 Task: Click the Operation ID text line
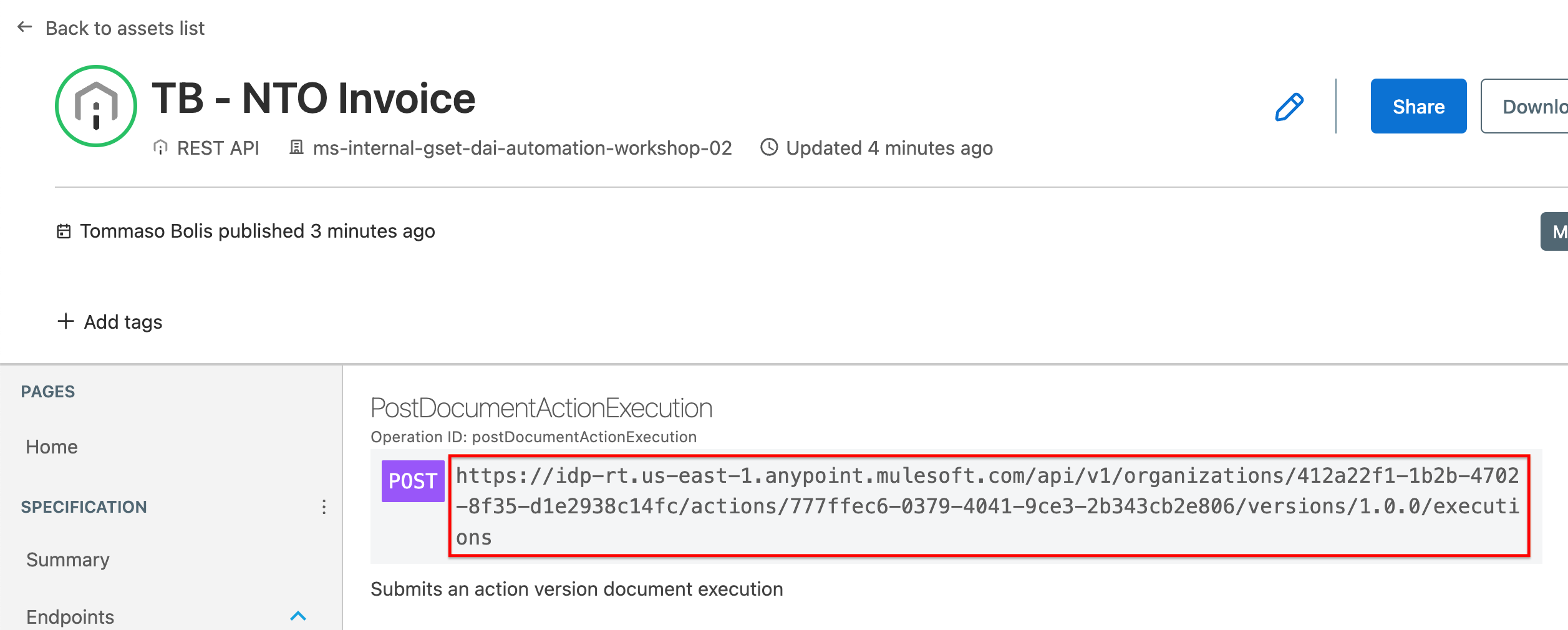tap(534, 437)
